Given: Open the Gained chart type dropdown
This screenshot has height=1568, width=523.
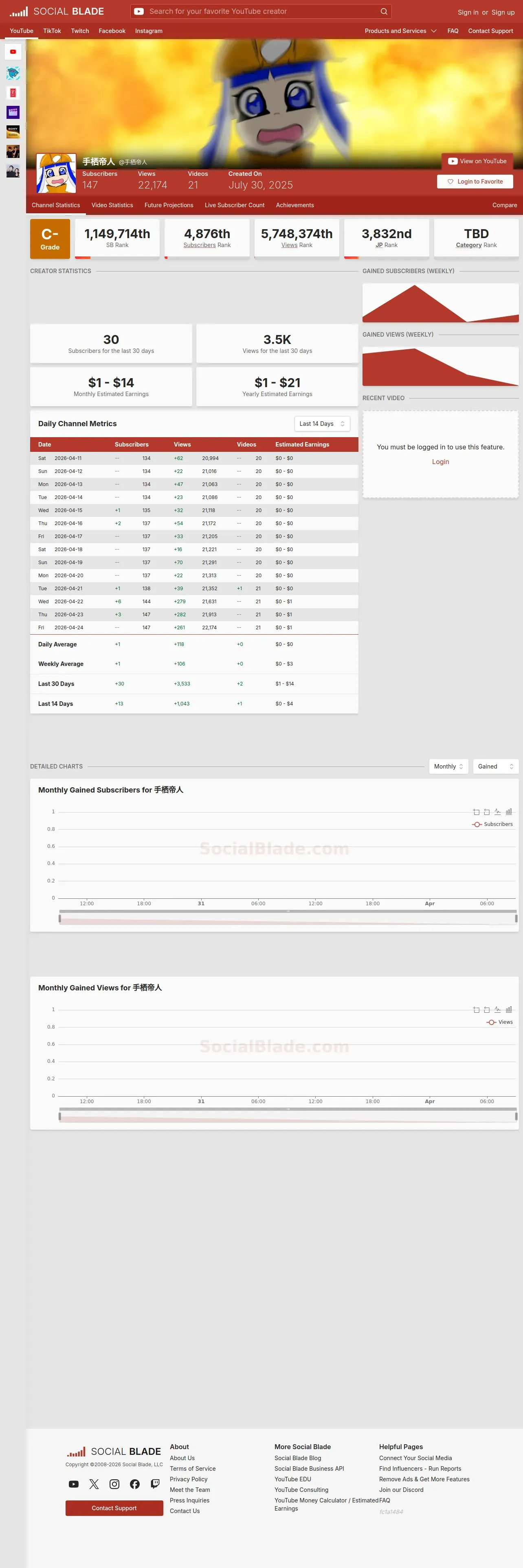Looking at the screenshot, I should (x=496, y=766).
